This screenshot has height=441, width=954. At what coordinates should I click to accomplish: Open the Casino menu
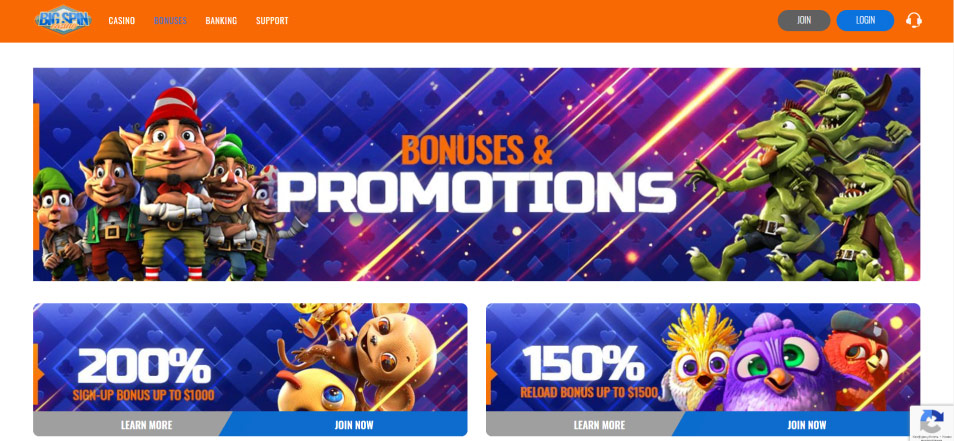coord(122,21)
